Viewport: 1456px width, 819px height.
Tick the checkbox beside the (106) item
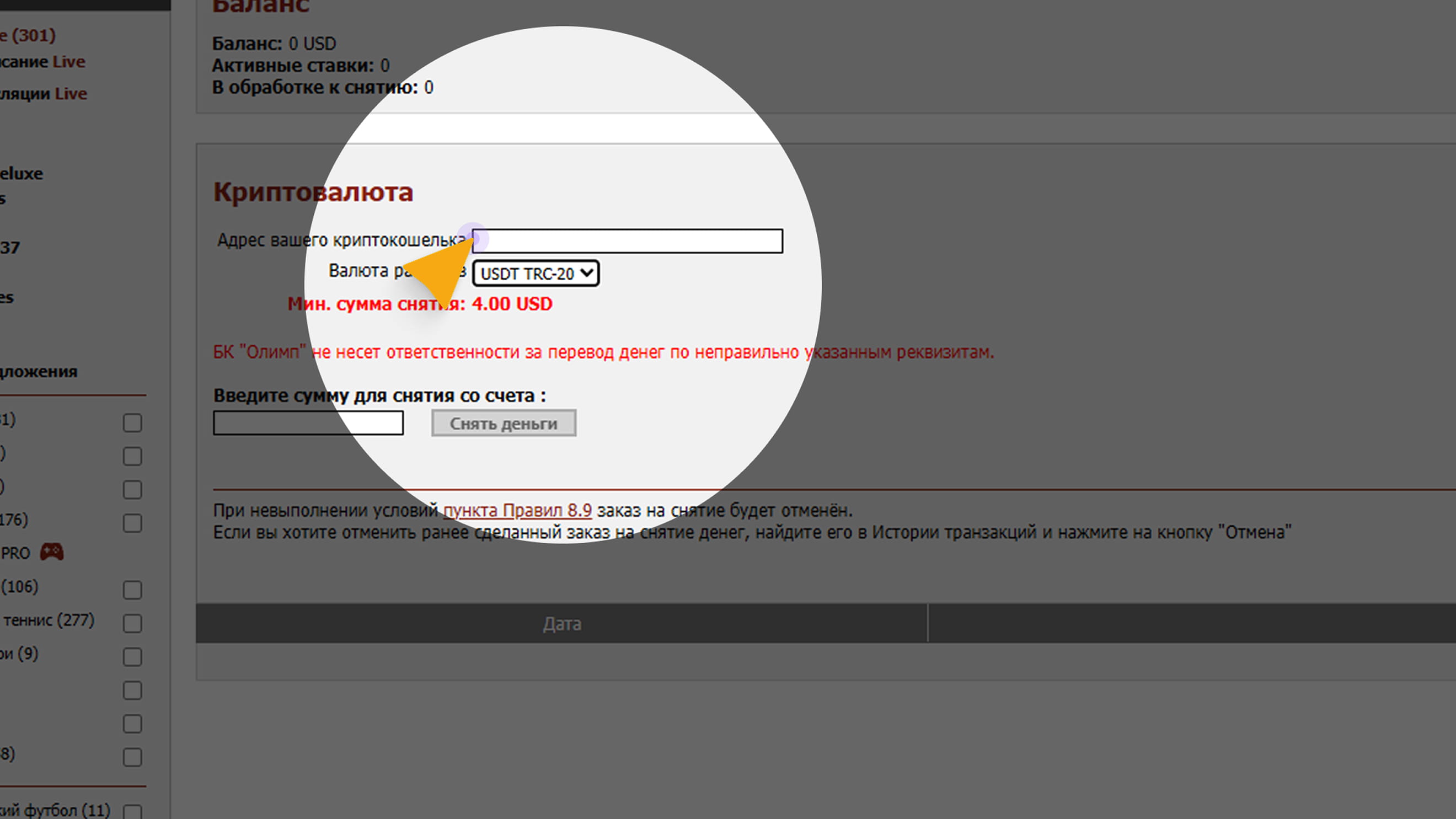(x=132, y=590)
